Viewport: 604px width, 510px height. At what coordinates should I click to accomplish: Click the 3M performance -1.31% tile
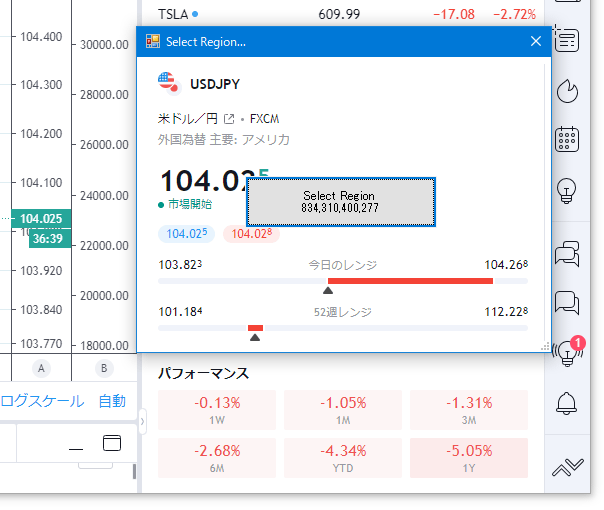(469, 410)
